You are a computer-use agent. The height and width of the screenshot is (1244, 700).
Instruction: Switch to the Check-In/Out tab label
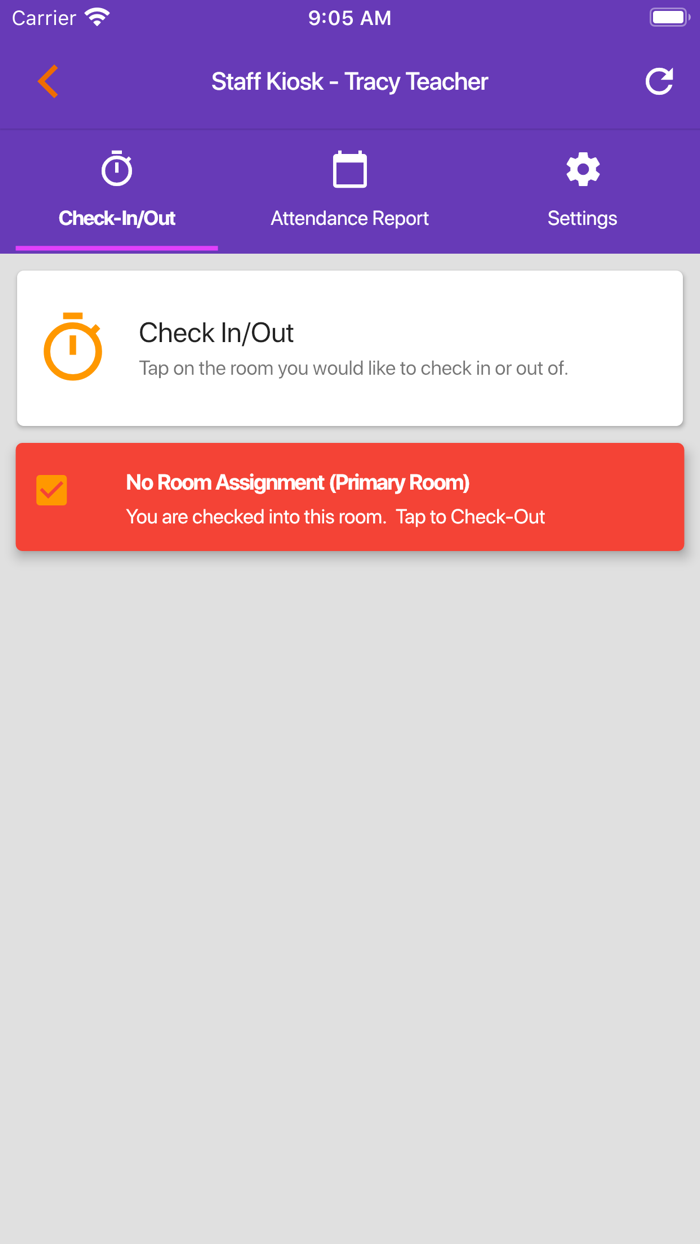pos(117,218)
